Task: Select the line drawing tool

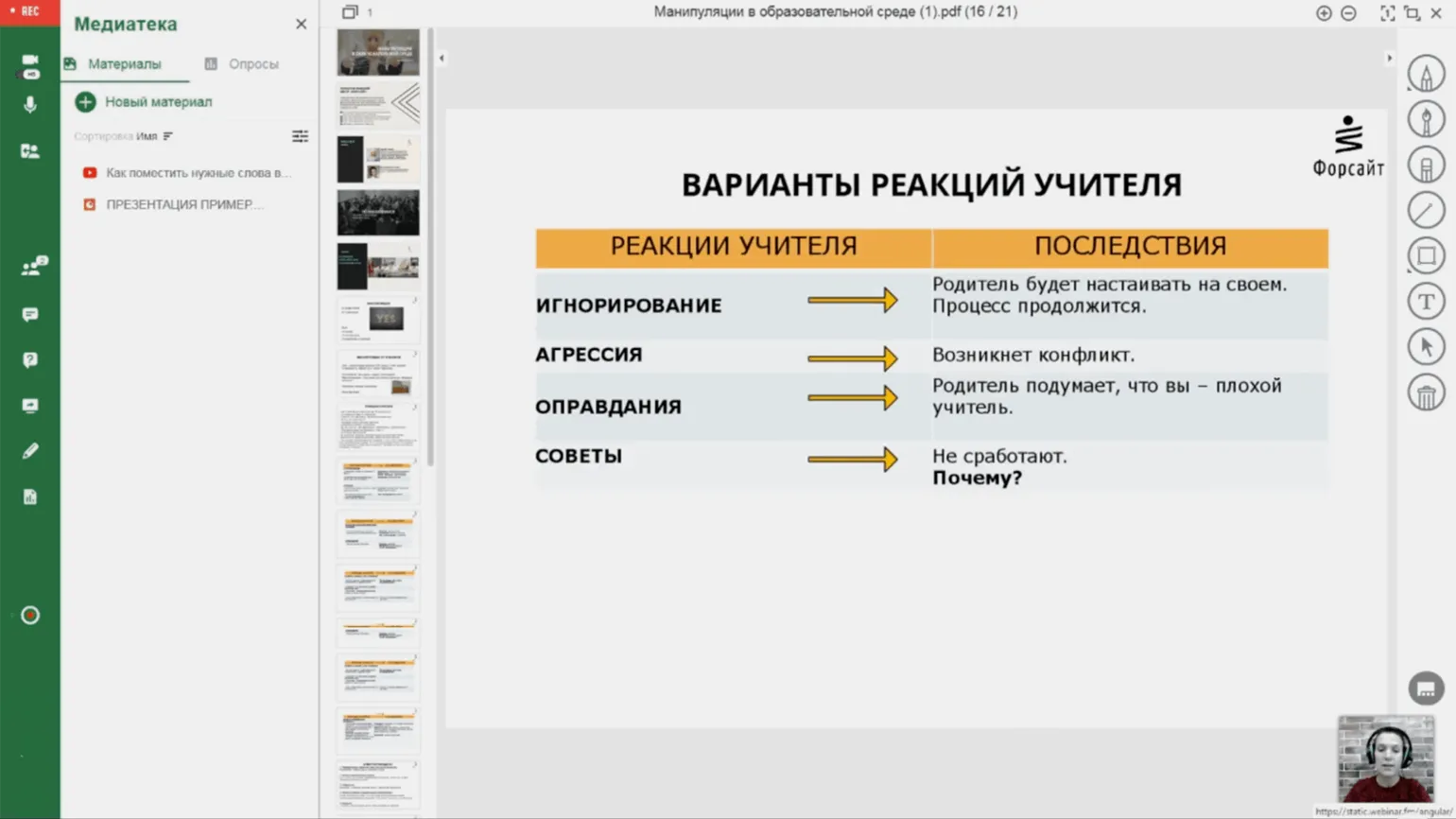Action: click(x=1426, y=210)
